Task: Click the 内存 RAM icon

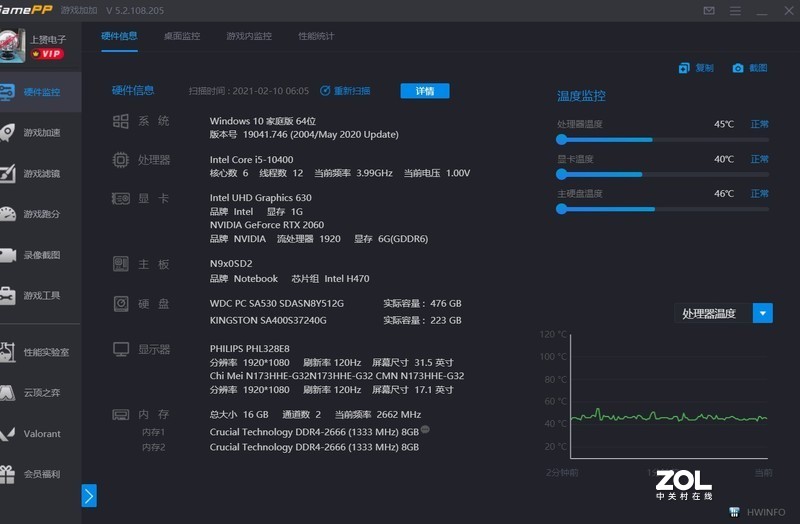Action: [120, 414]
